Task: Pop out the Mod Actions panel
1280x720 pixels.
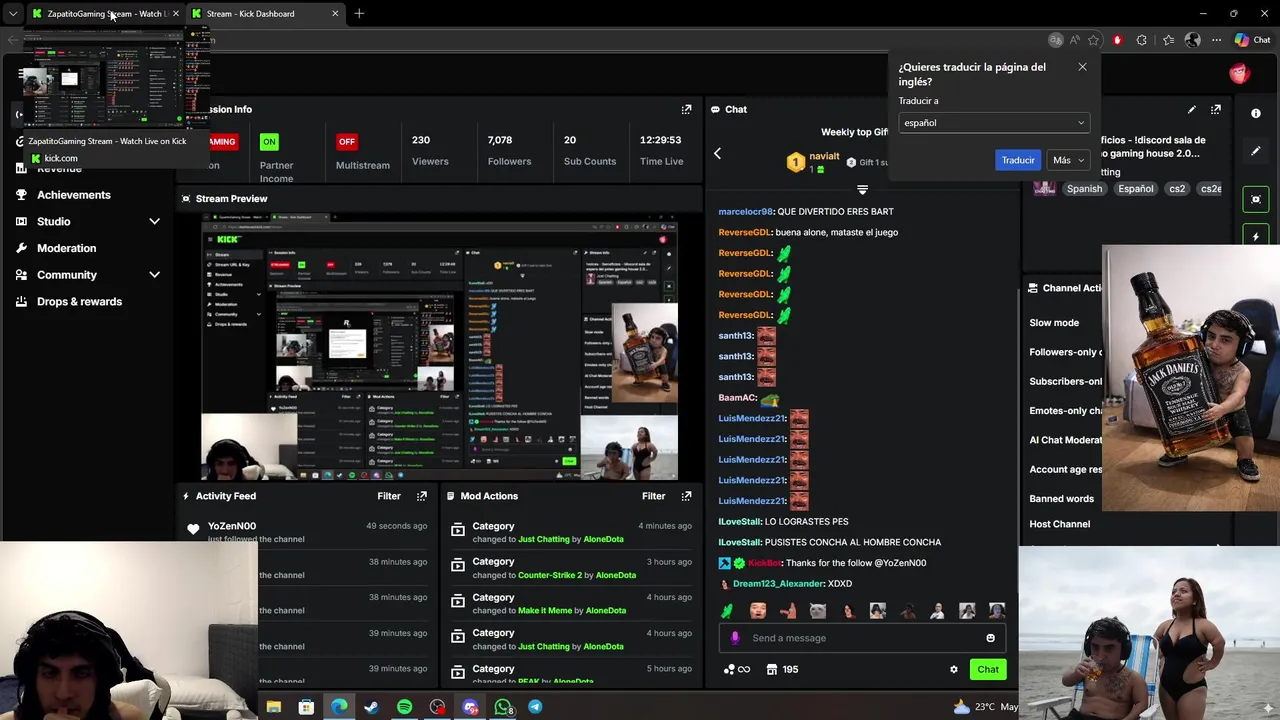Action: point(686,496)
